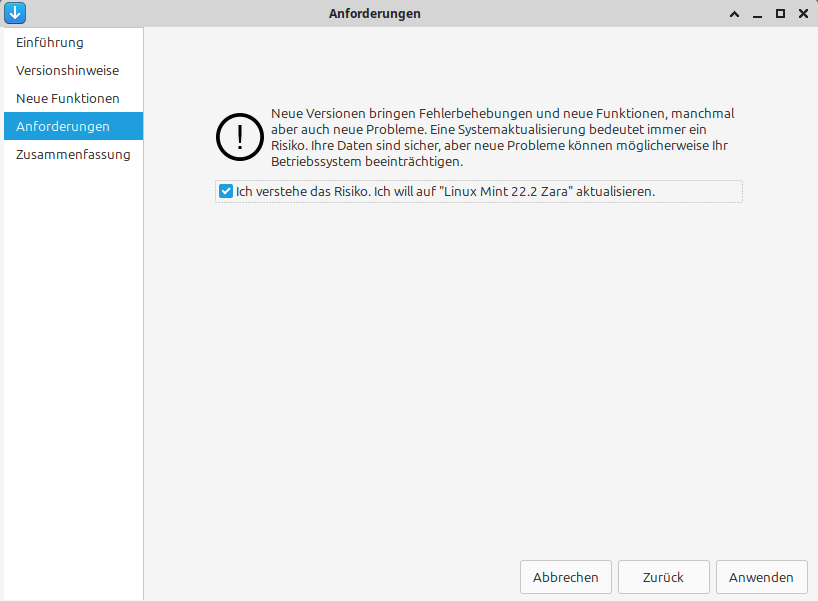Viewport: 818px width, 601px height.
Task: Click the minimize icon in the title bar
Action: (757, 13)
